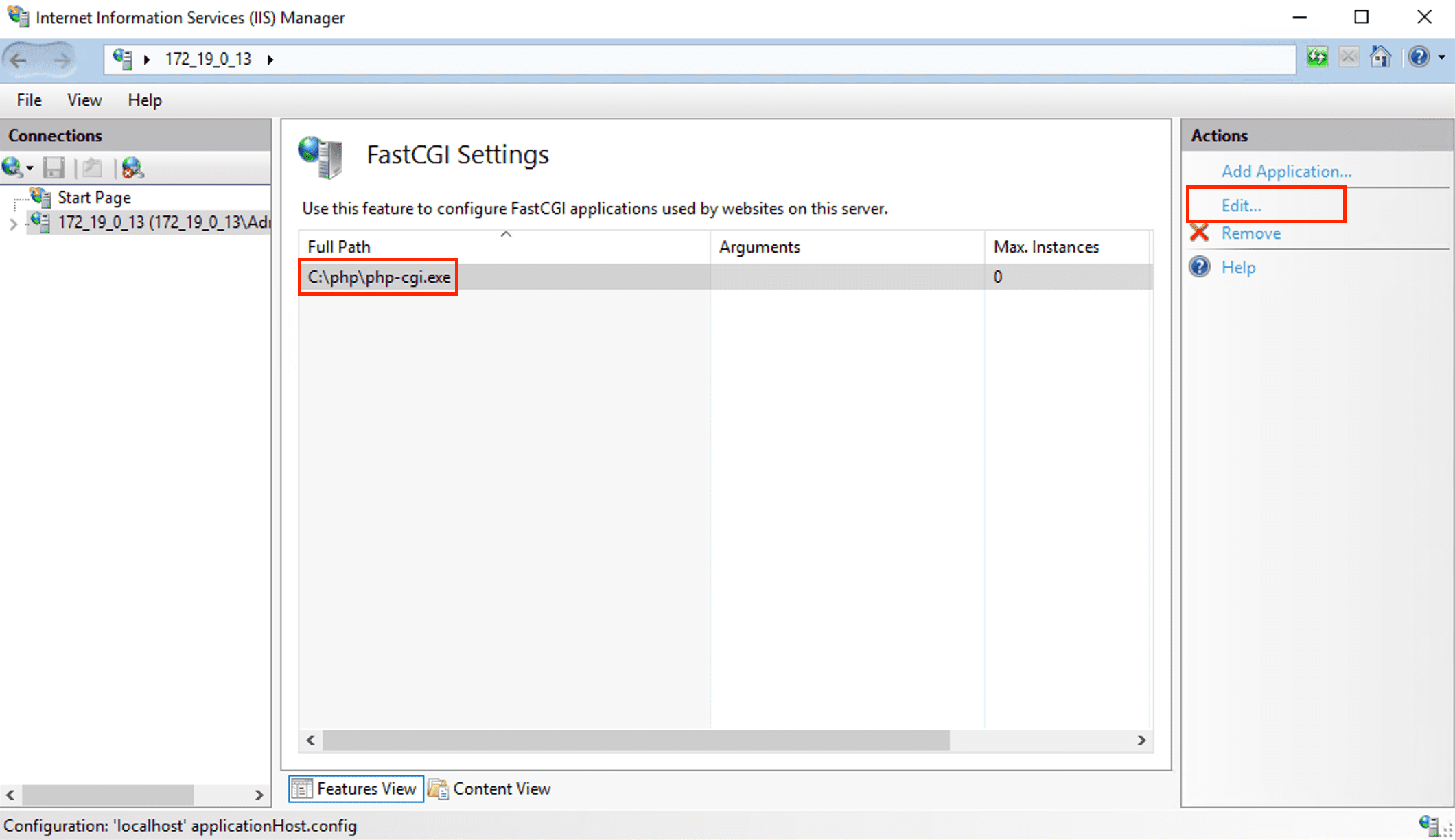Click the Home icon in toolbar
The height and width of the screenshot is (840, 1455).
pyautogui.click(x=1380, y=57)
